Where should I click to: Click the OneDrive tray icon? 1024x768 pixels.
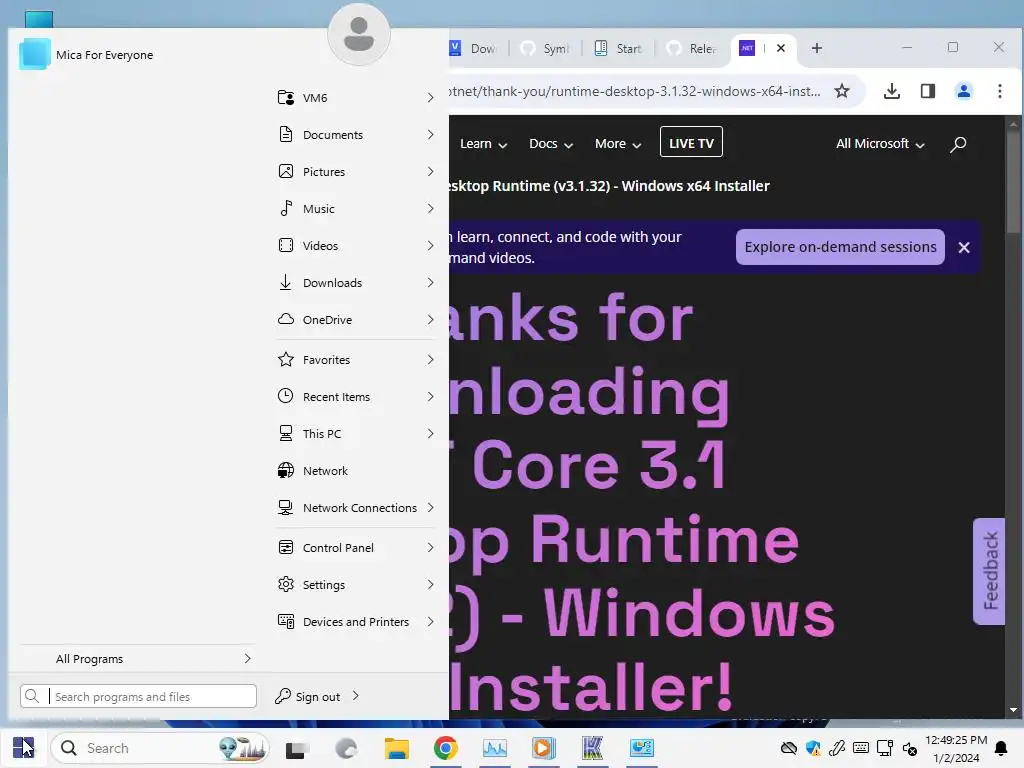pos(789,748)
